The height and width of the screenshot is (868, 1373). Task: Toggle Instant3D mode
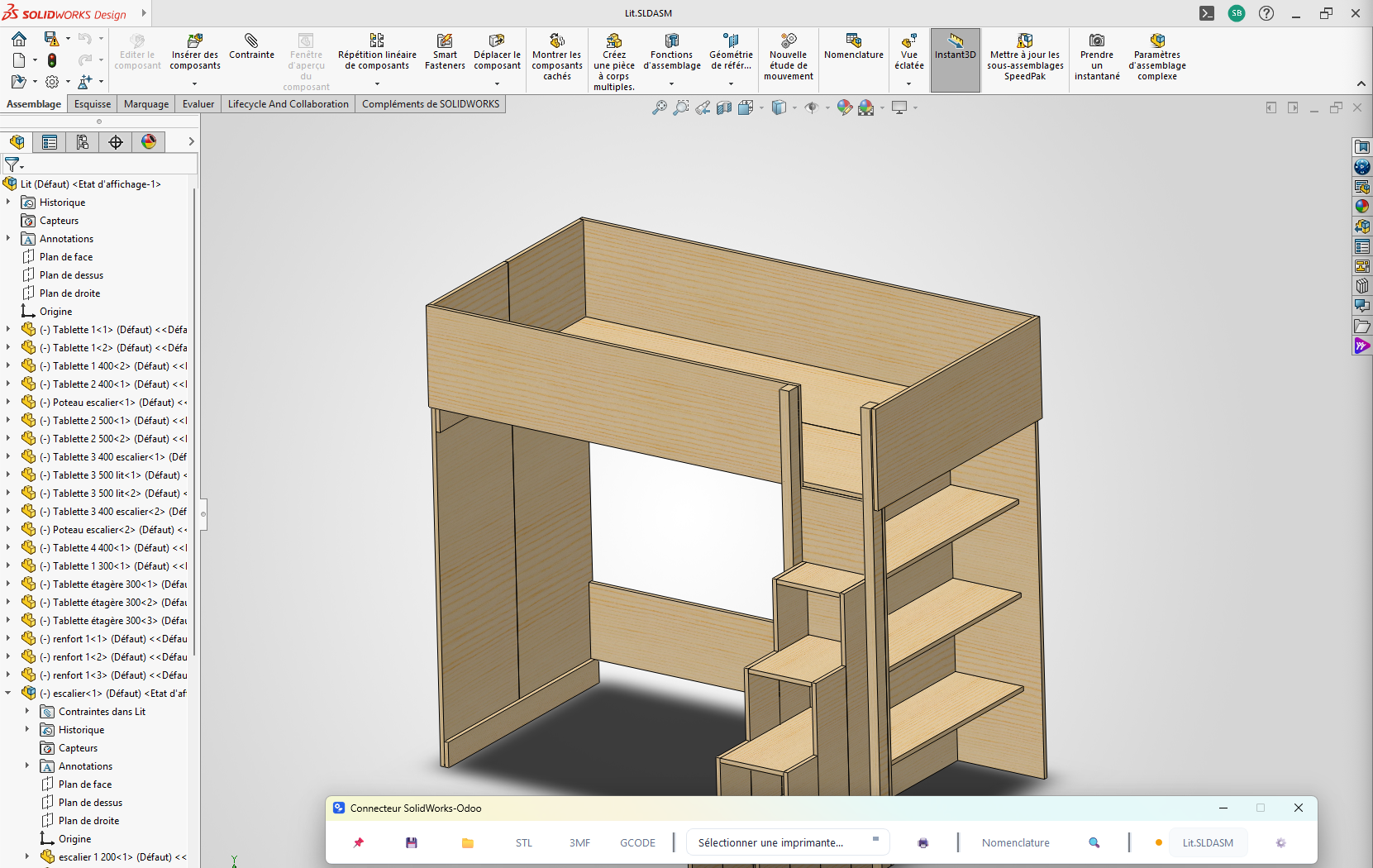click(x=956, y=60)
